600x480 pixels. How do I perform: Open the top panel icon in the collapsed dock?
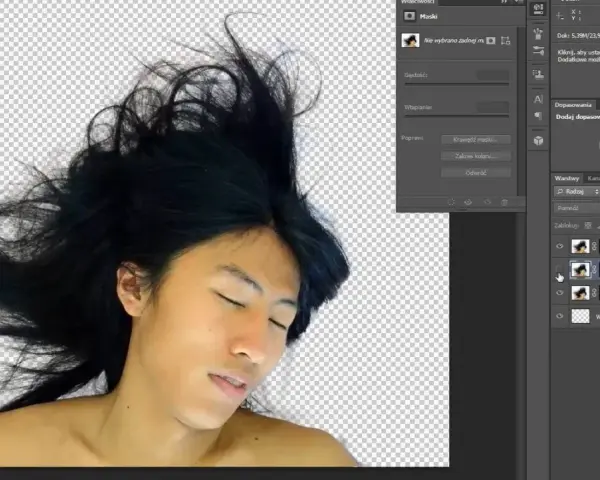(538, 8)
